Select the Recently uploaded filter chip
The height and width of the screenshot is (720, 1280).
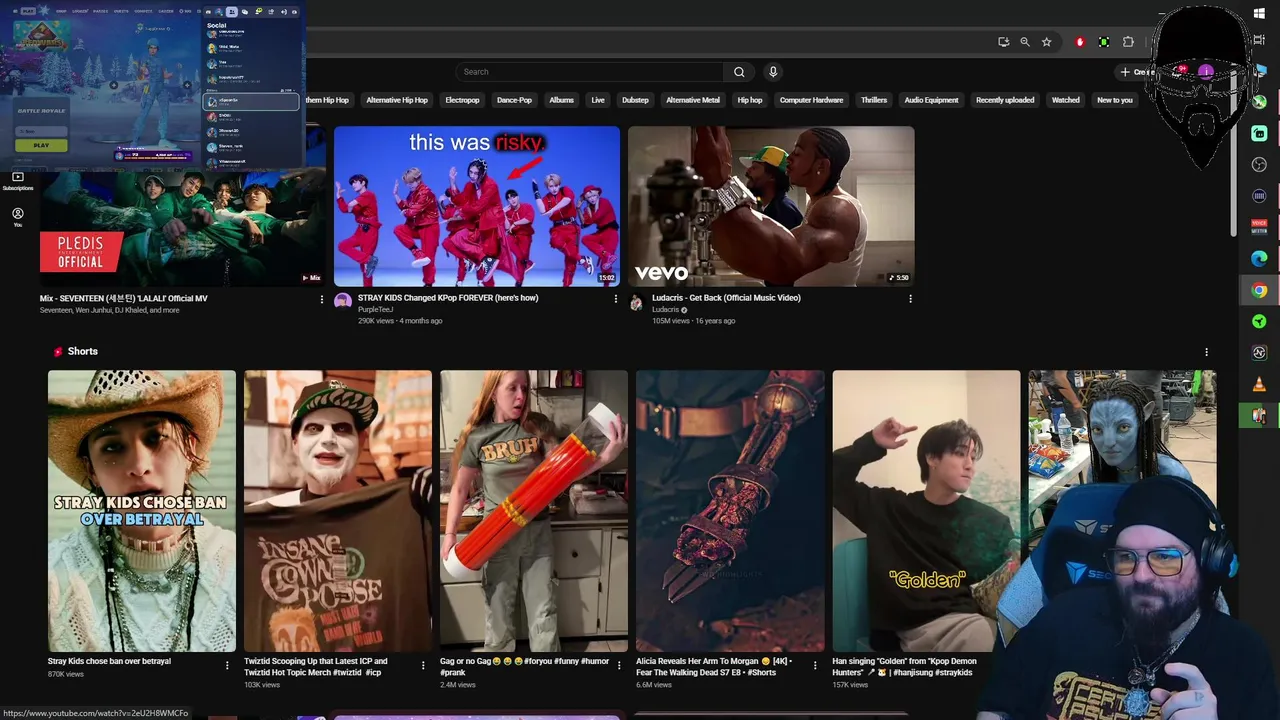click(x=1005, y=100)
